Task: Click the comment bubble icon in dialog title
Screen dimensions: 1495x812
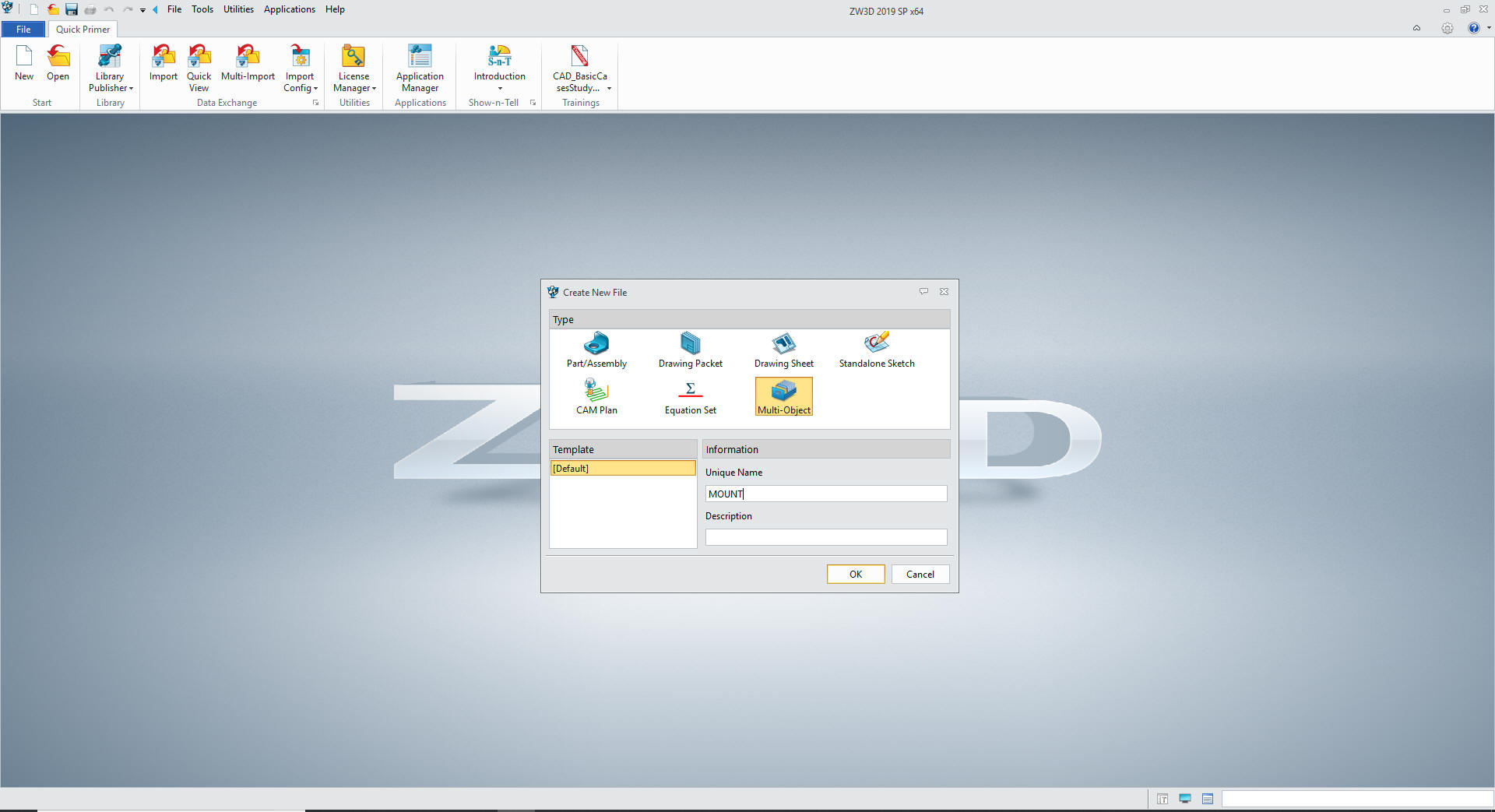Action: 923,292
